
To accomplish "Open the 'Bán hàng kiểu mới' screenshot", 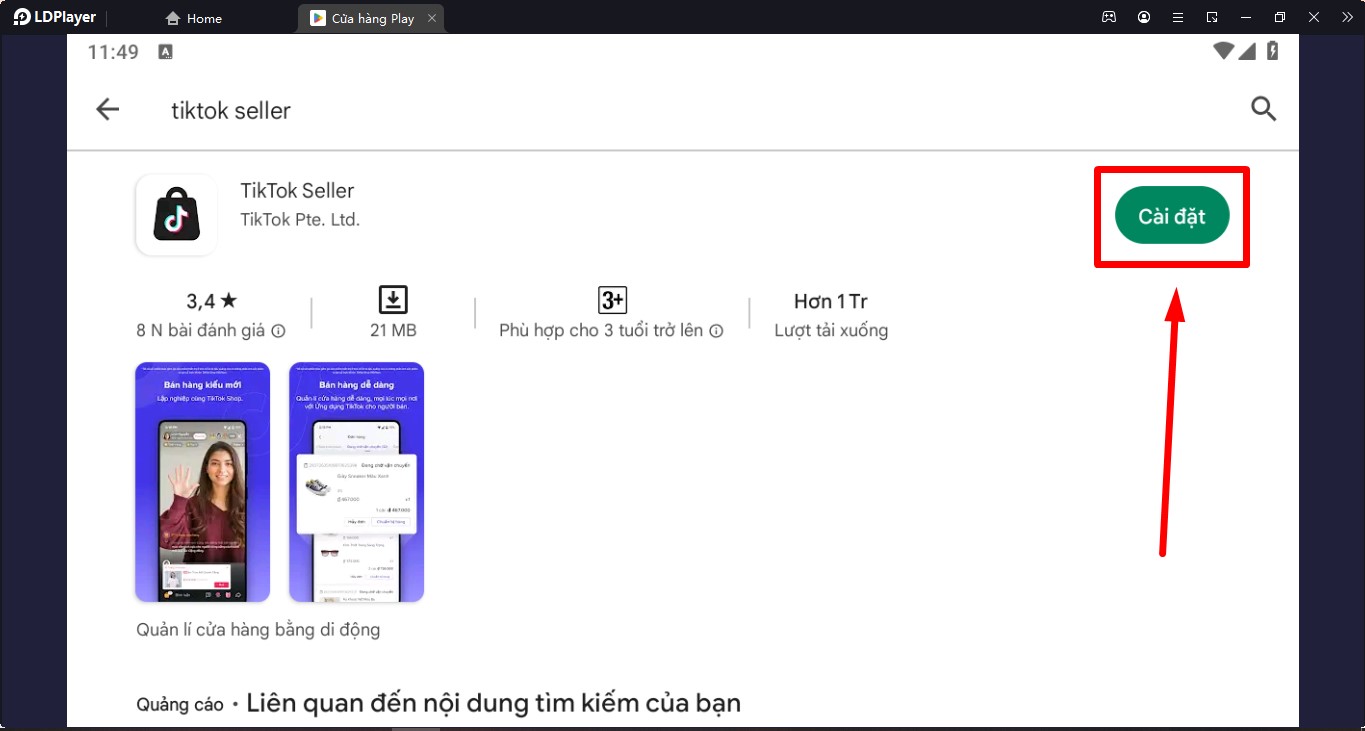I will tap(203, 482).
